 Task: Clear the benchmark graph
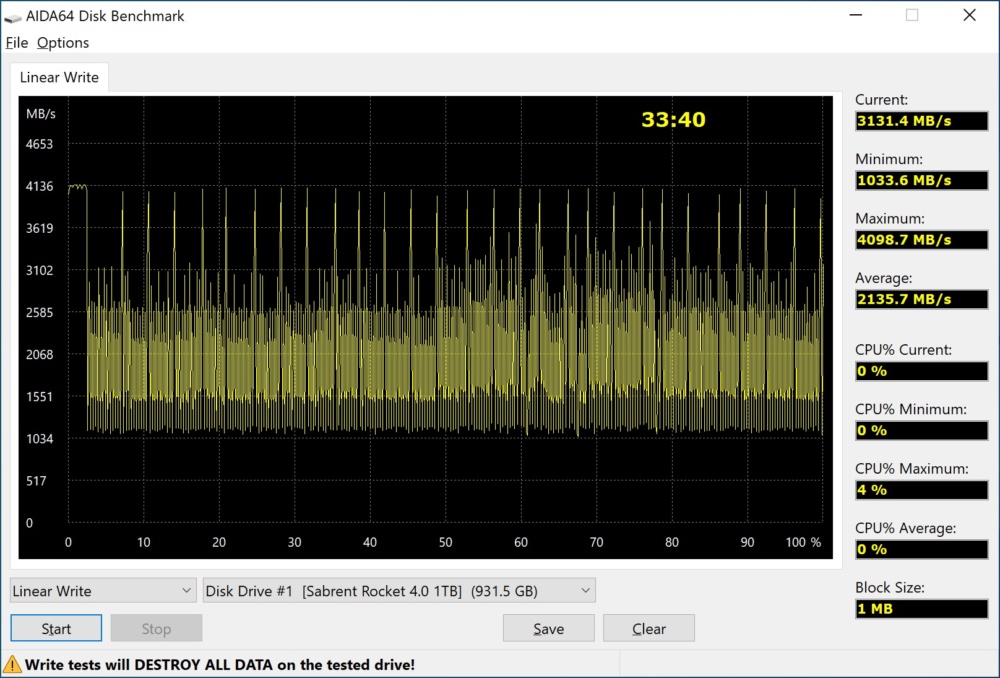coord(649,628)
